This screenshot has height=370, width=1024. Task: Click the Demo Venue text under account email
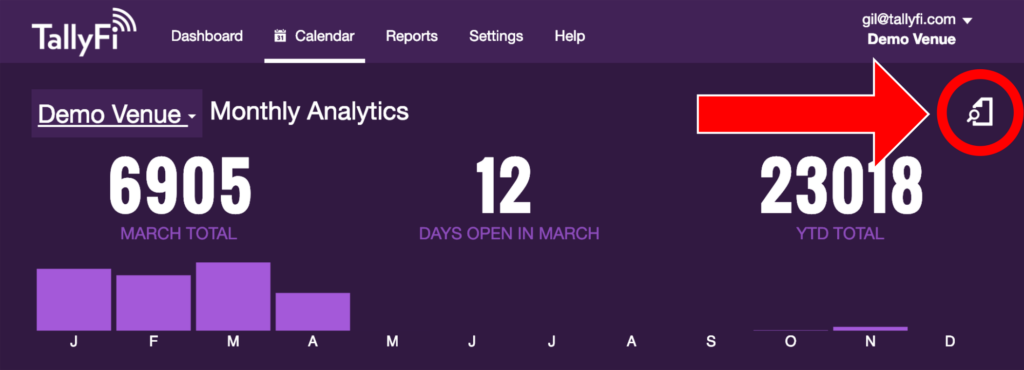tap(911, 40)
